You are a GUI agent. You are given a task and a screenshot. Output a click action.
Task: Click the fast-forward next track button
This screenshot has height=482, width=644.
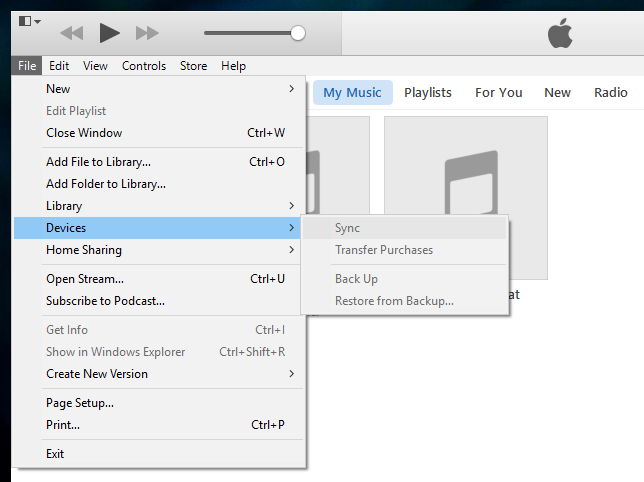click(x=147, y=33)
